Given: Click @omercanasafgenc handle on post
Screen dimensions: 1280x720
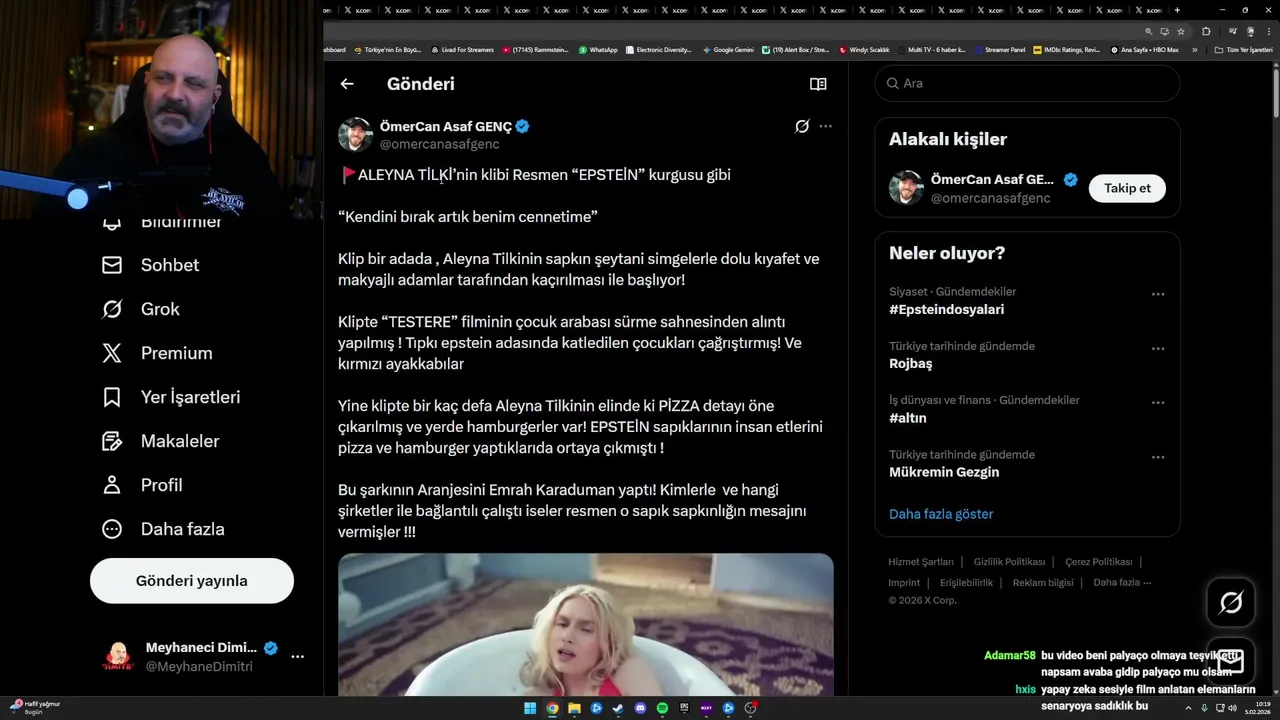Looking at the screenshot, I should click(x=440, y=145).
